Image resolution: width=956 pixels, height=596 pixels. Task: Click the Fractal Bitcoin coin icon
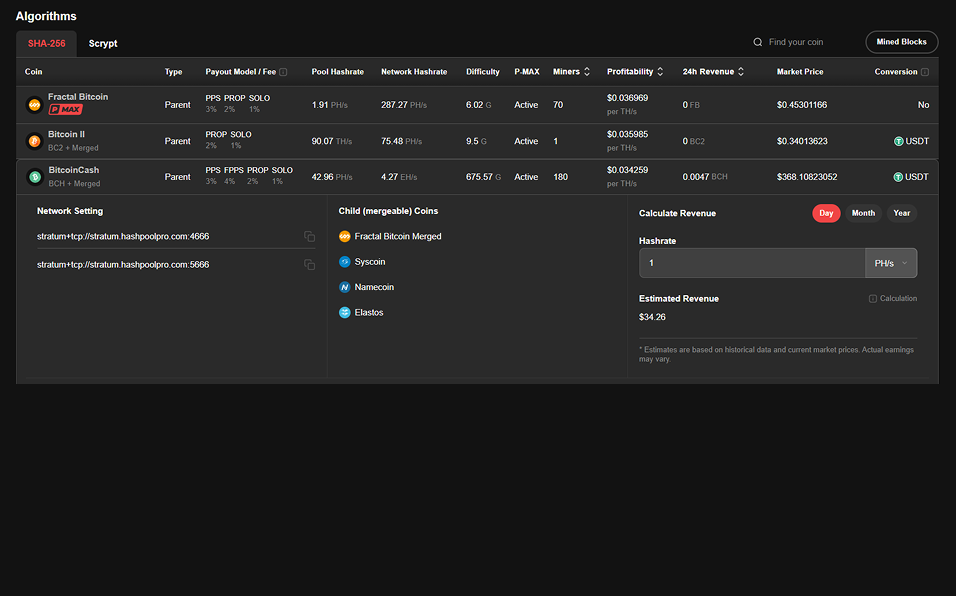pos(35,105)
